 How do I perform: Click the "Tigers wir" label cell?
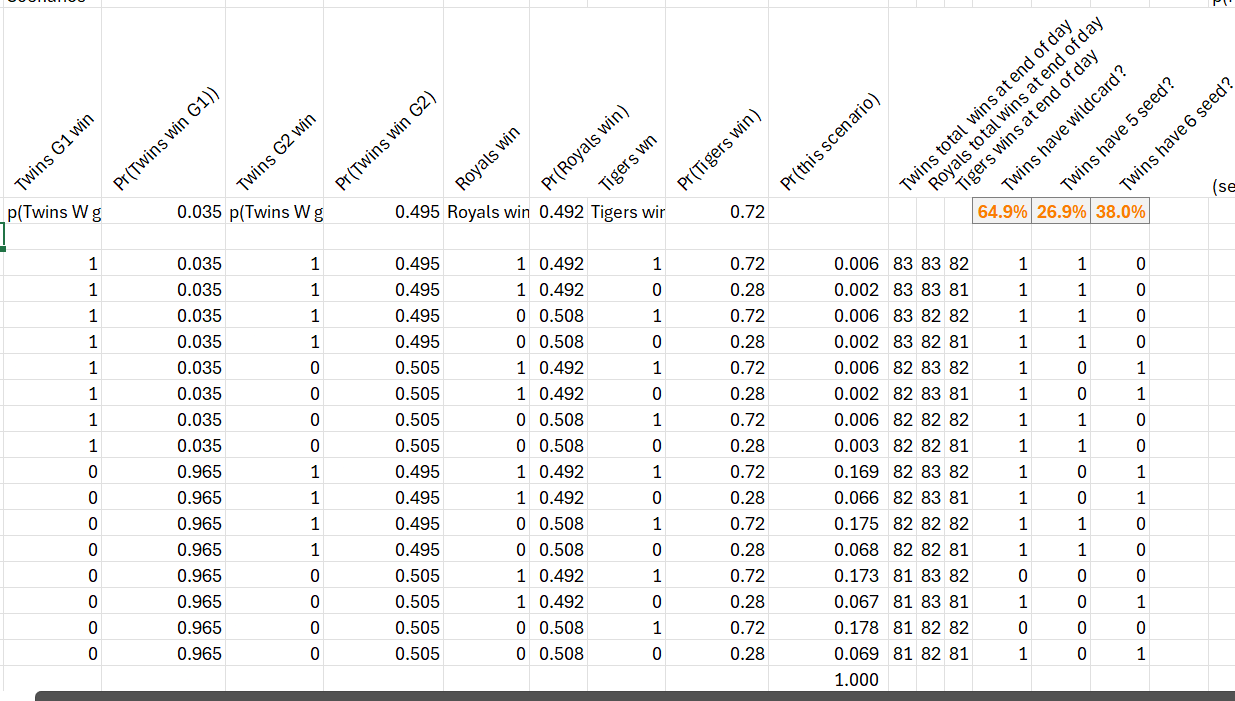pos(626,212)
